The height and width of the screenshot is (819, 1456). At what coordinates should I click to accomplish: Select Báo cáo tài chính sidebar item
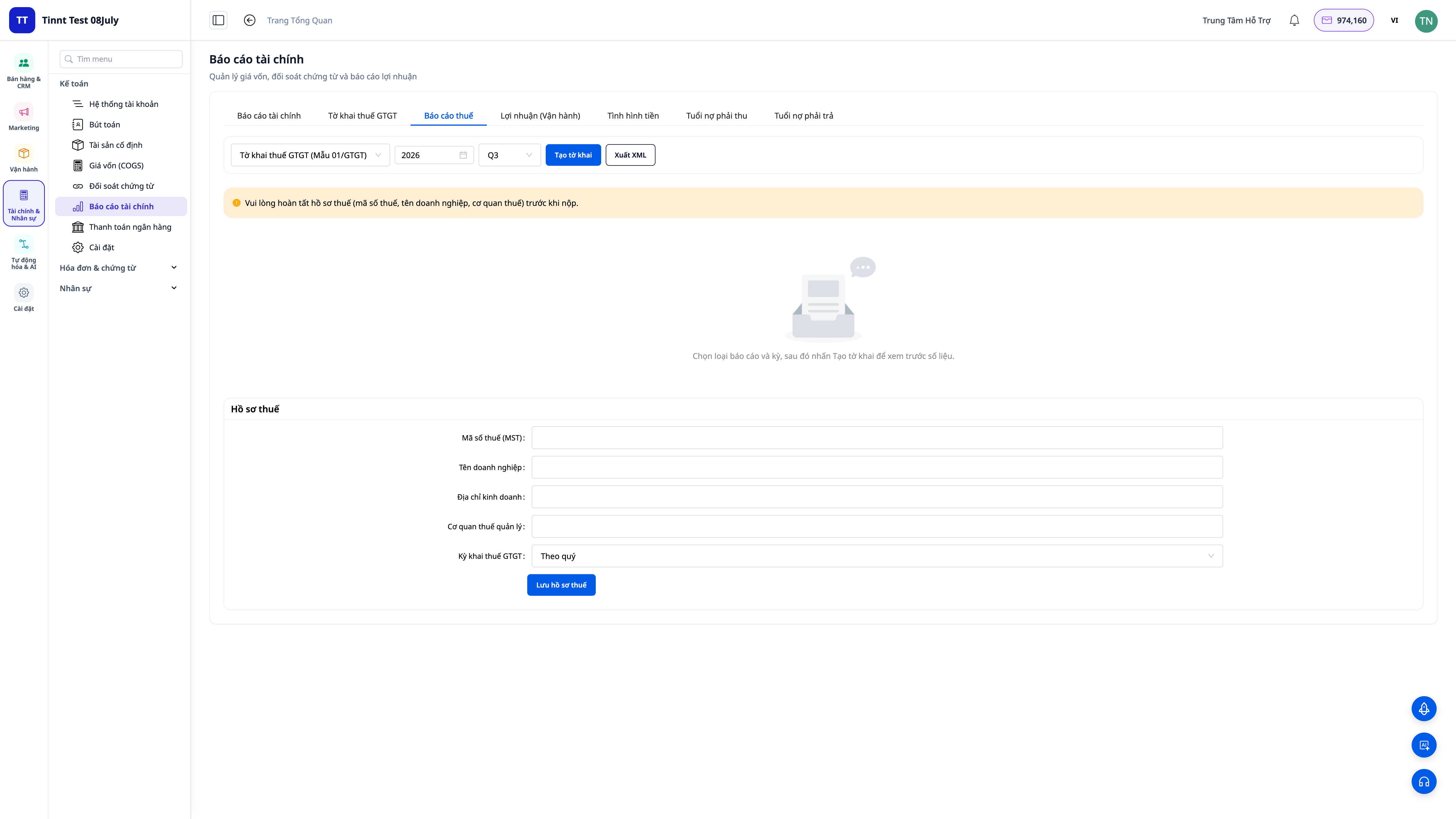(x=121, y=206)
